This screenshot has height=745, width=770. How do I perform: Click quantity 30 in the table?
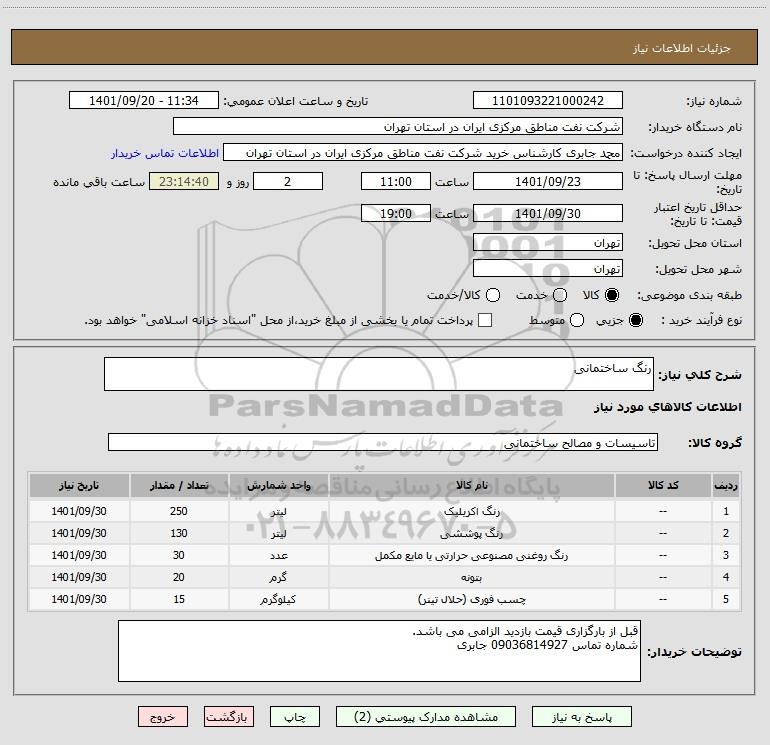click(179, 555)
